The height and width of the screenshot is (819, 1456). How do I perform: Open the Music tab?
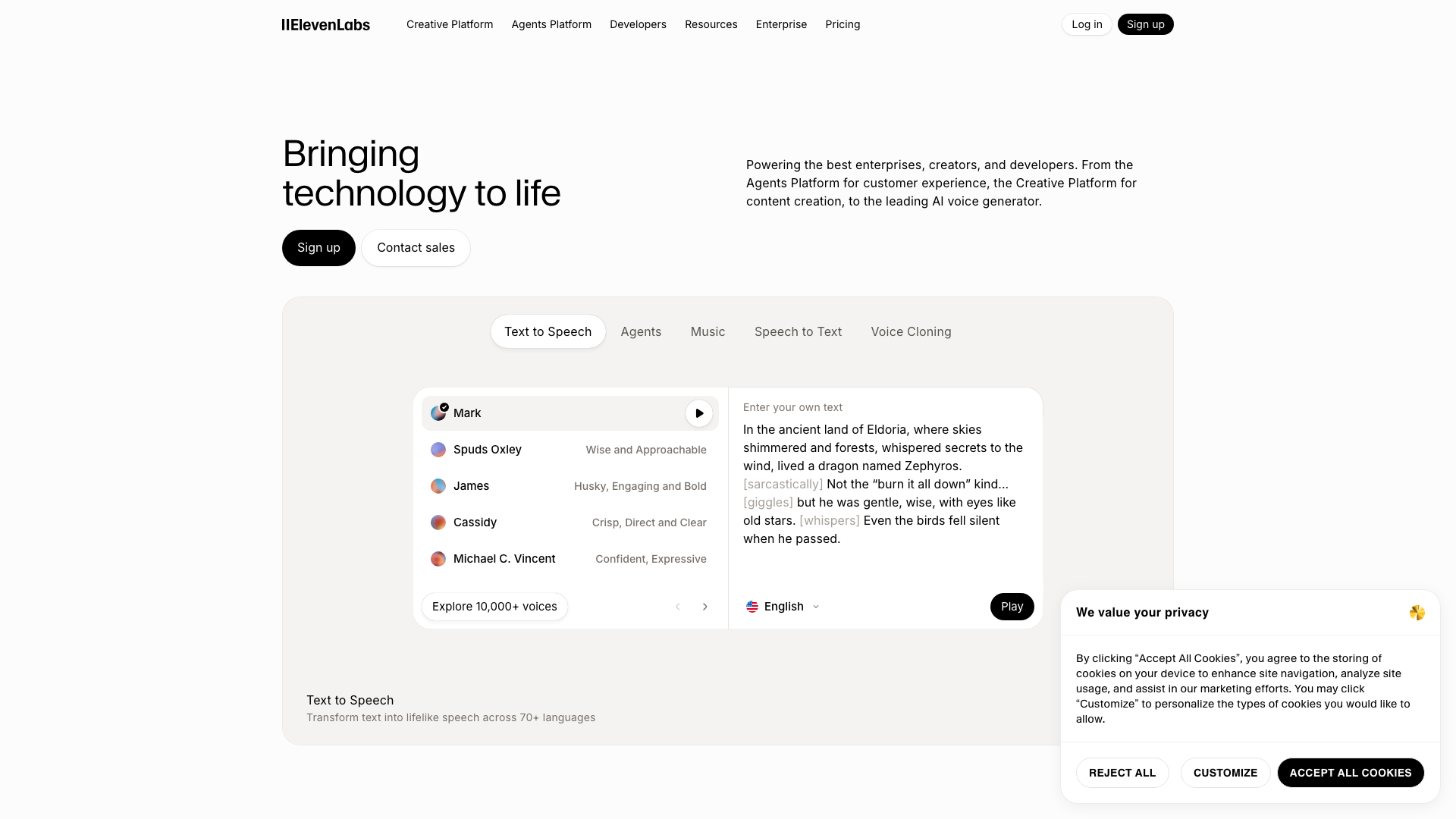708,331
